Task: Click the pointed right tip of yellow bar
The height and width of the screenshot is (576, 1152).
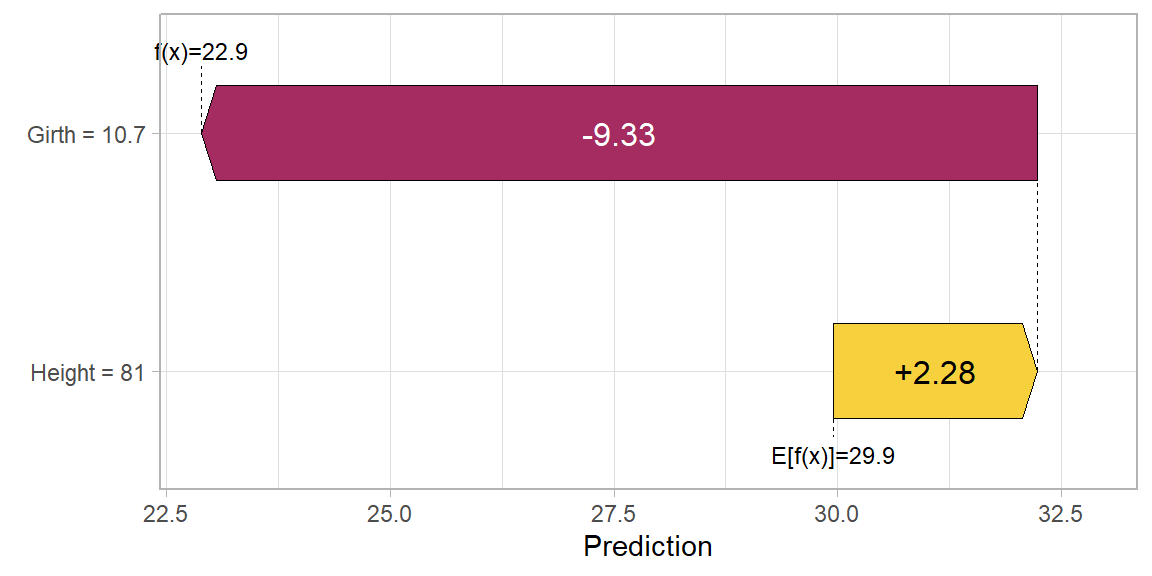Action: [x=1035, y=371]
